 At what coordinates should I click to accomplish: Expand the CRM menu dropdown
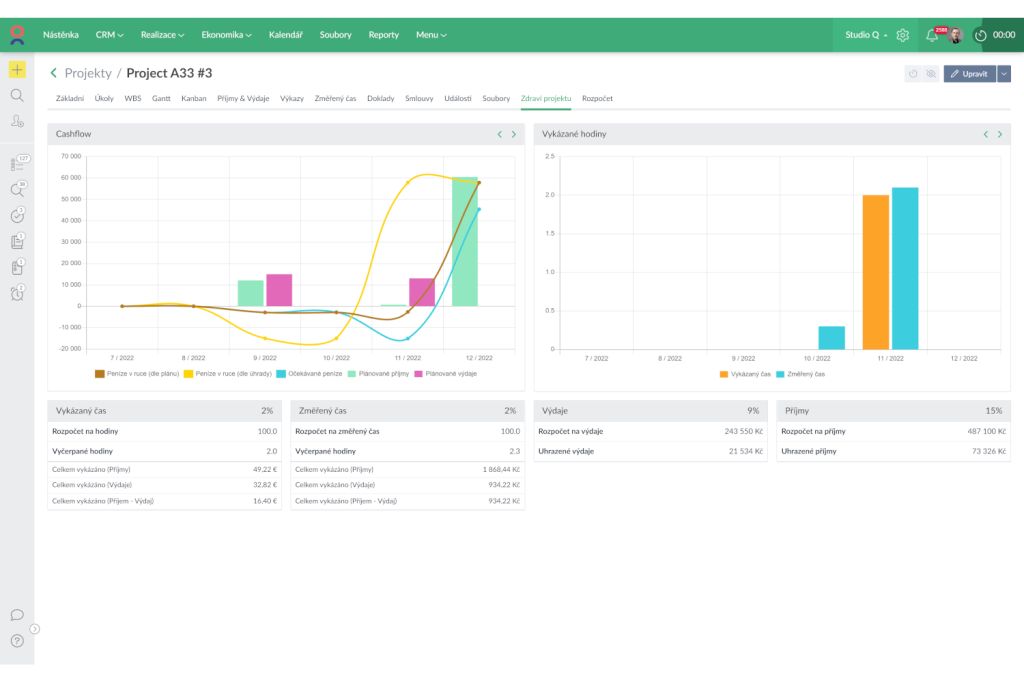[110, 35]
